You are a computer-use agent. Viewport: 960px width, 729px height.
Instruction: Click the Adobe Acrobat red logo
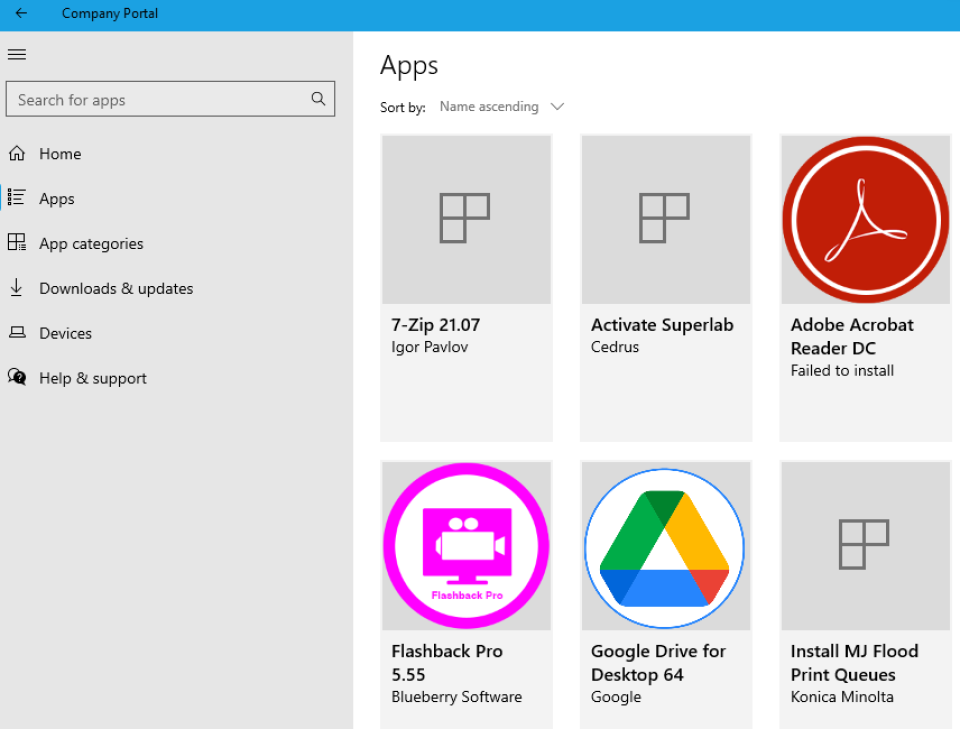click(x=866, y=220)
